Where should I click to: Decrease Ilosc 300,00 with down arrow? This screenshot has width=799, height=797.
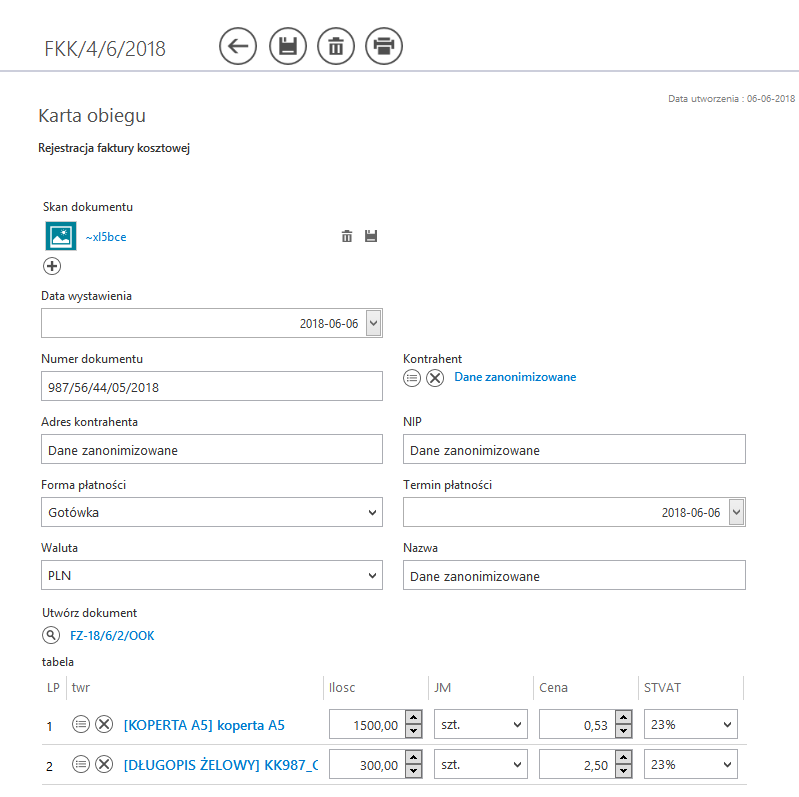[x=414, y=772]
